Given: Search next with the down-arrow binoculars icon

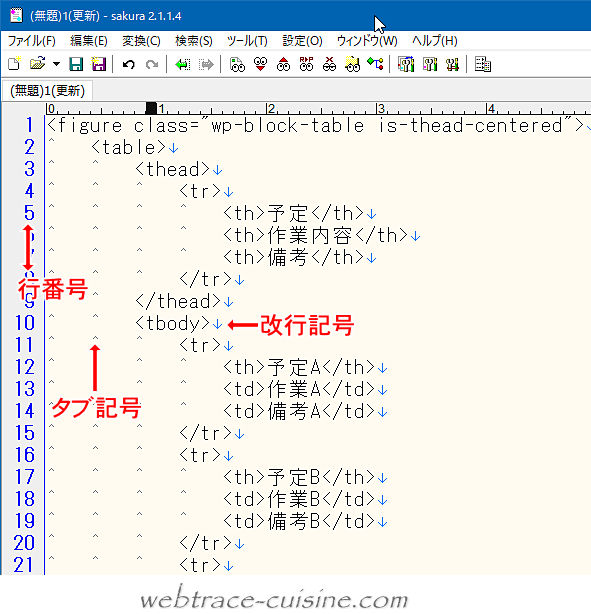Looking at the screenshot, I should pyautogui.click(x=260, y=64).
